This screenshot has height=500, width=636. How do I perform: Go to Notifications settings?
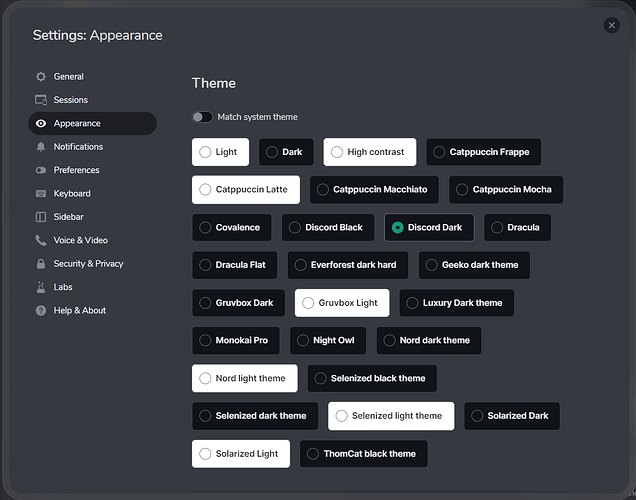(92, 147)
